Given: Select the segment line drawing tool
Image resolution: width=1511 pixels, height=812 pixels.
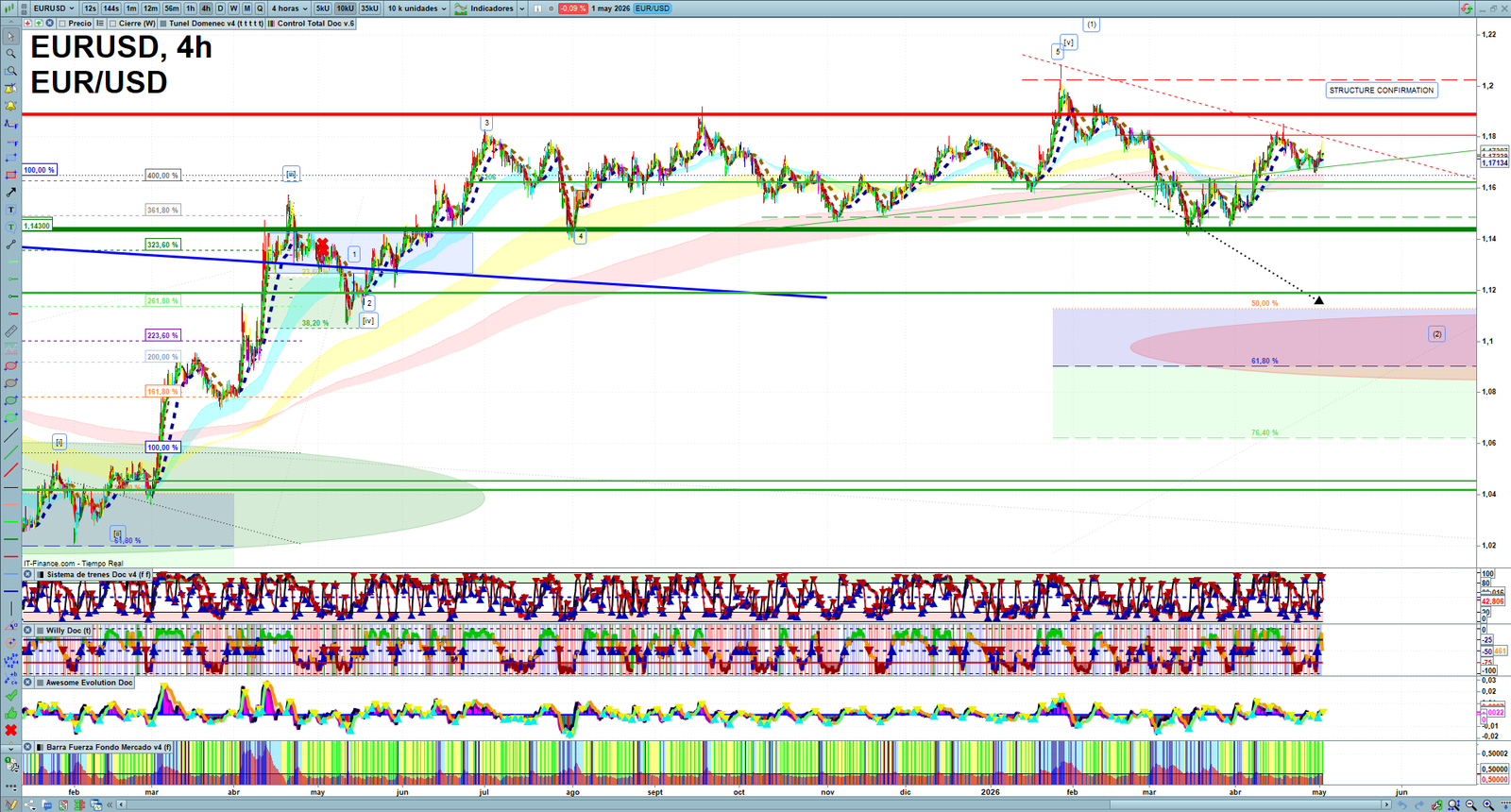Looking at the screenshot, I should tap(10, 245).
